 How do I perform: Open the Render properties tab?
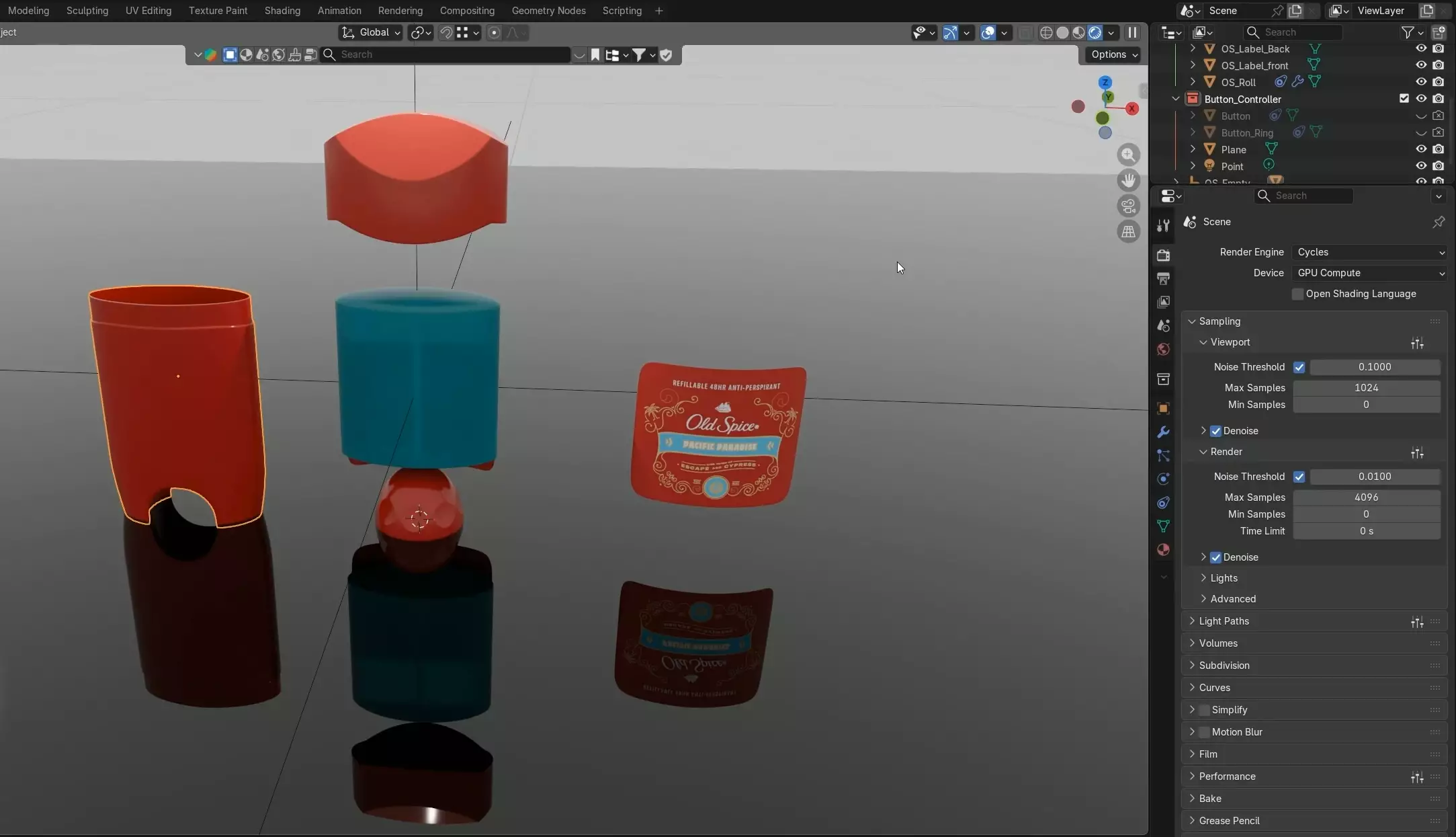coord(1163,255)
